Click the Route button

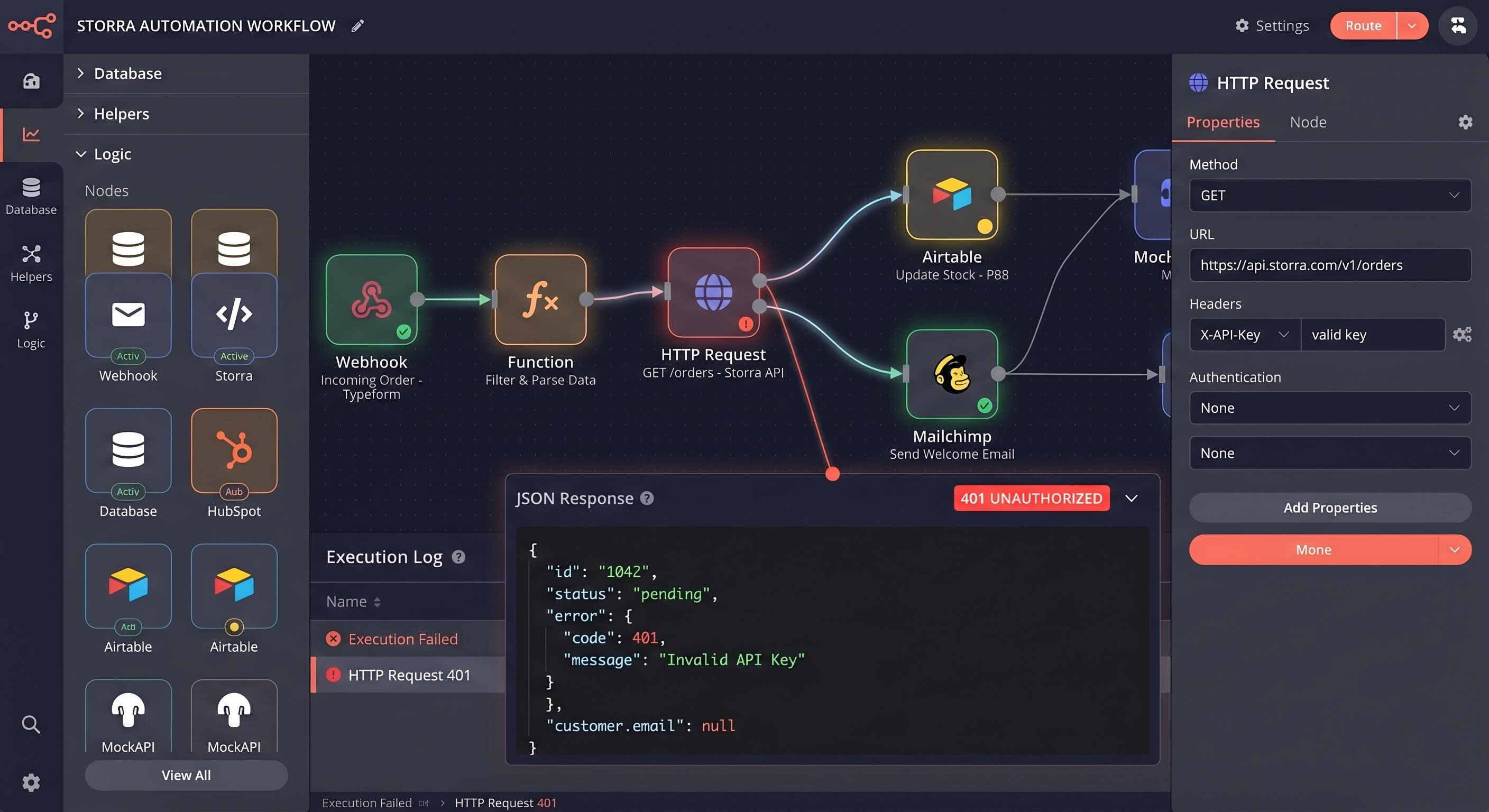click(1363, 26)
